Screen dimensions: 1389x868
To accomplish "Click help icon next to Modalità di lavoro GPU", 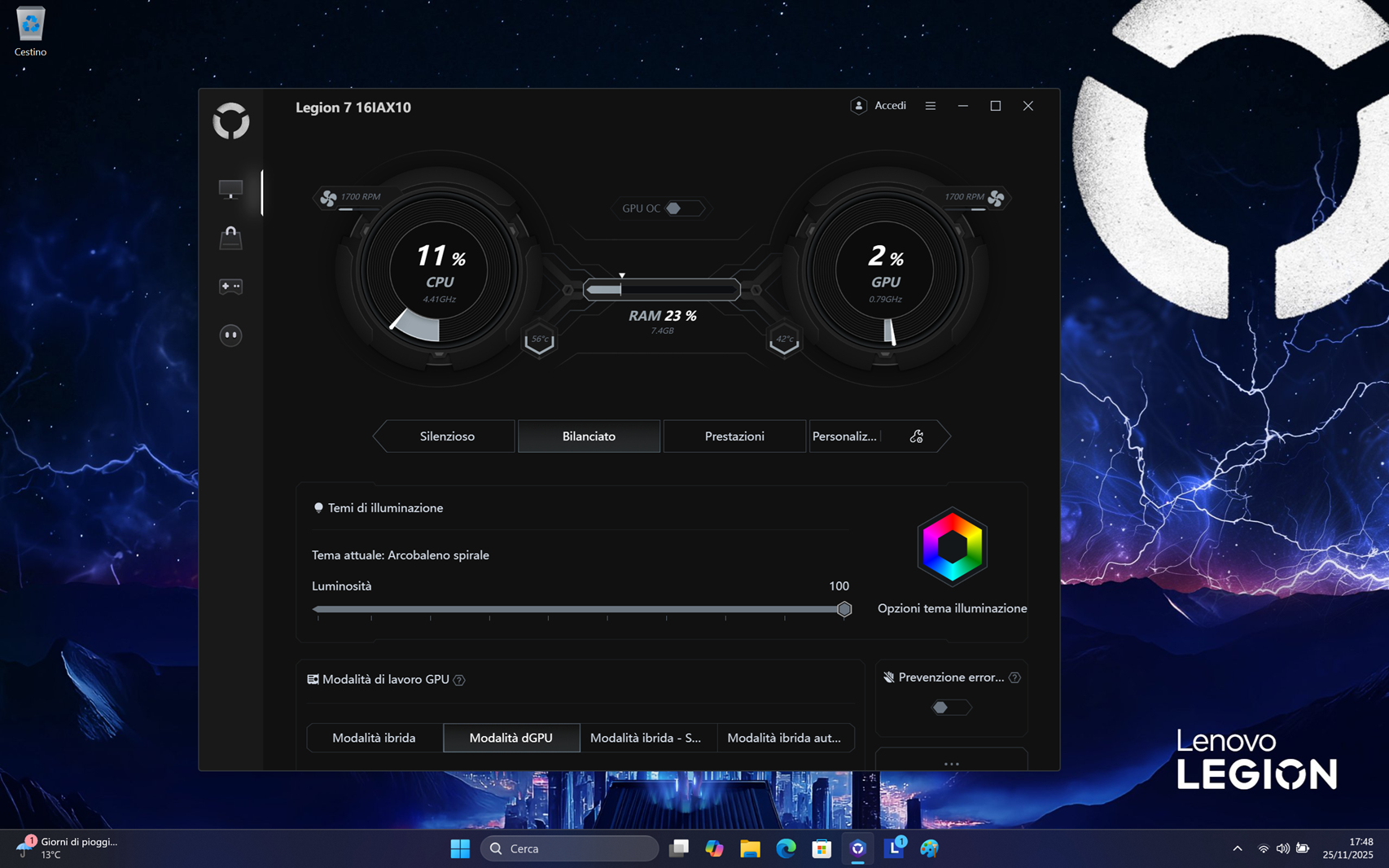I will 459,680.
